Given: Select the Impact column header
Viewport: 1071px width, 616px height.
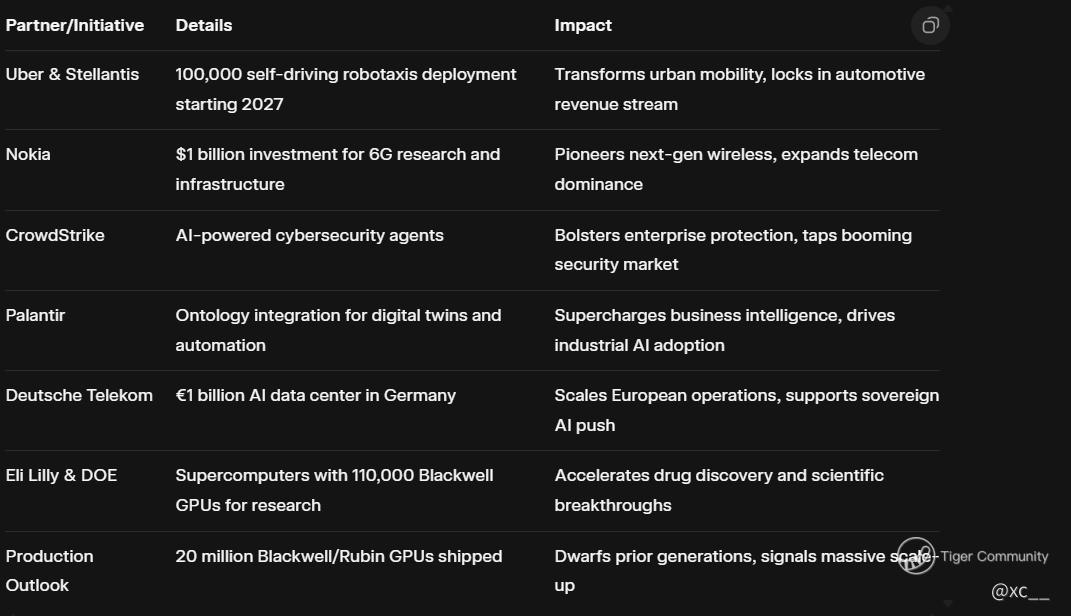Looking at the screenshot, I should (x=583, y=26).
